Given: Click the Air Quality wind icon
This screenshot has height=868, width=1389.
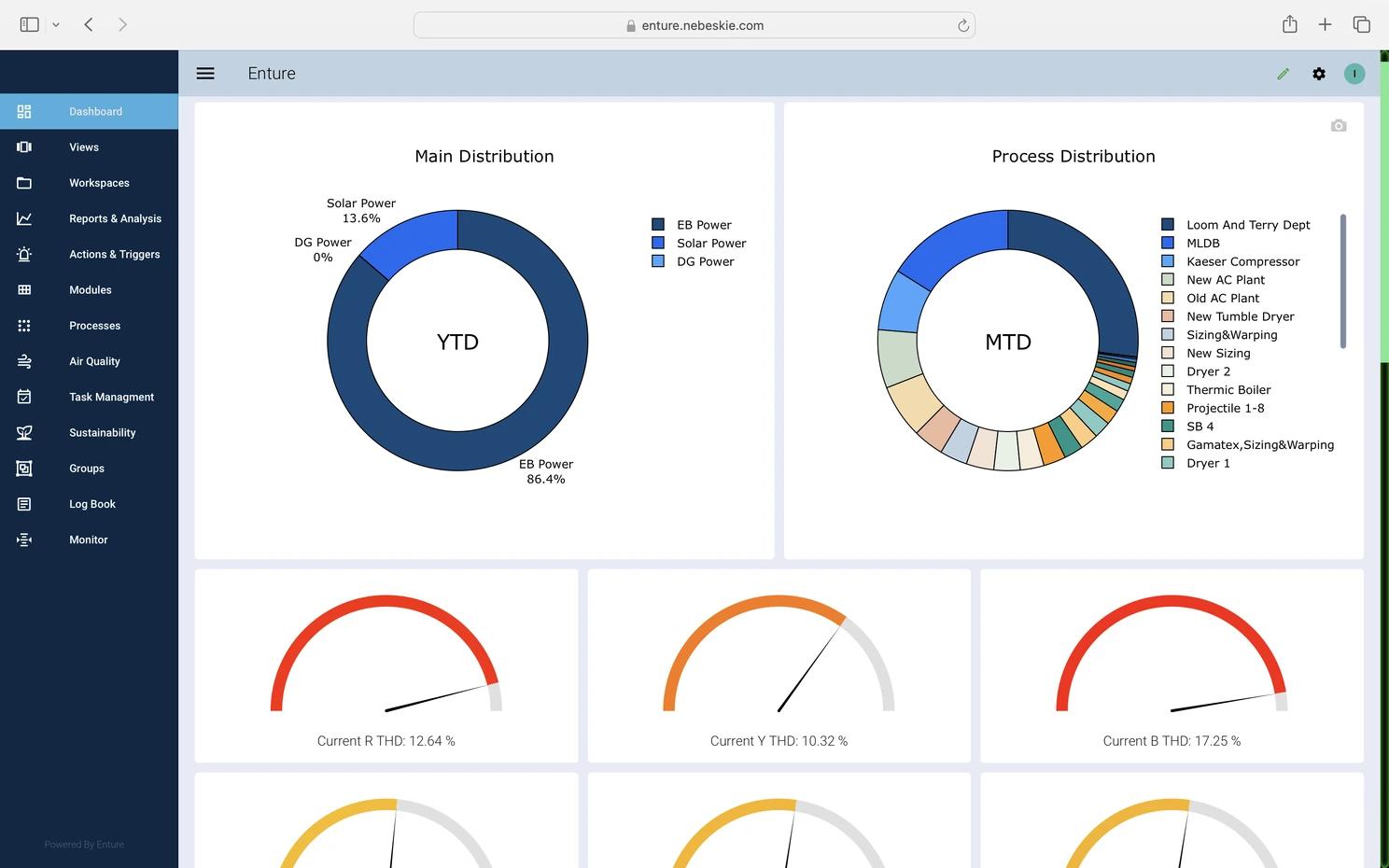Looking at the screenshot, I should [24, 361].
